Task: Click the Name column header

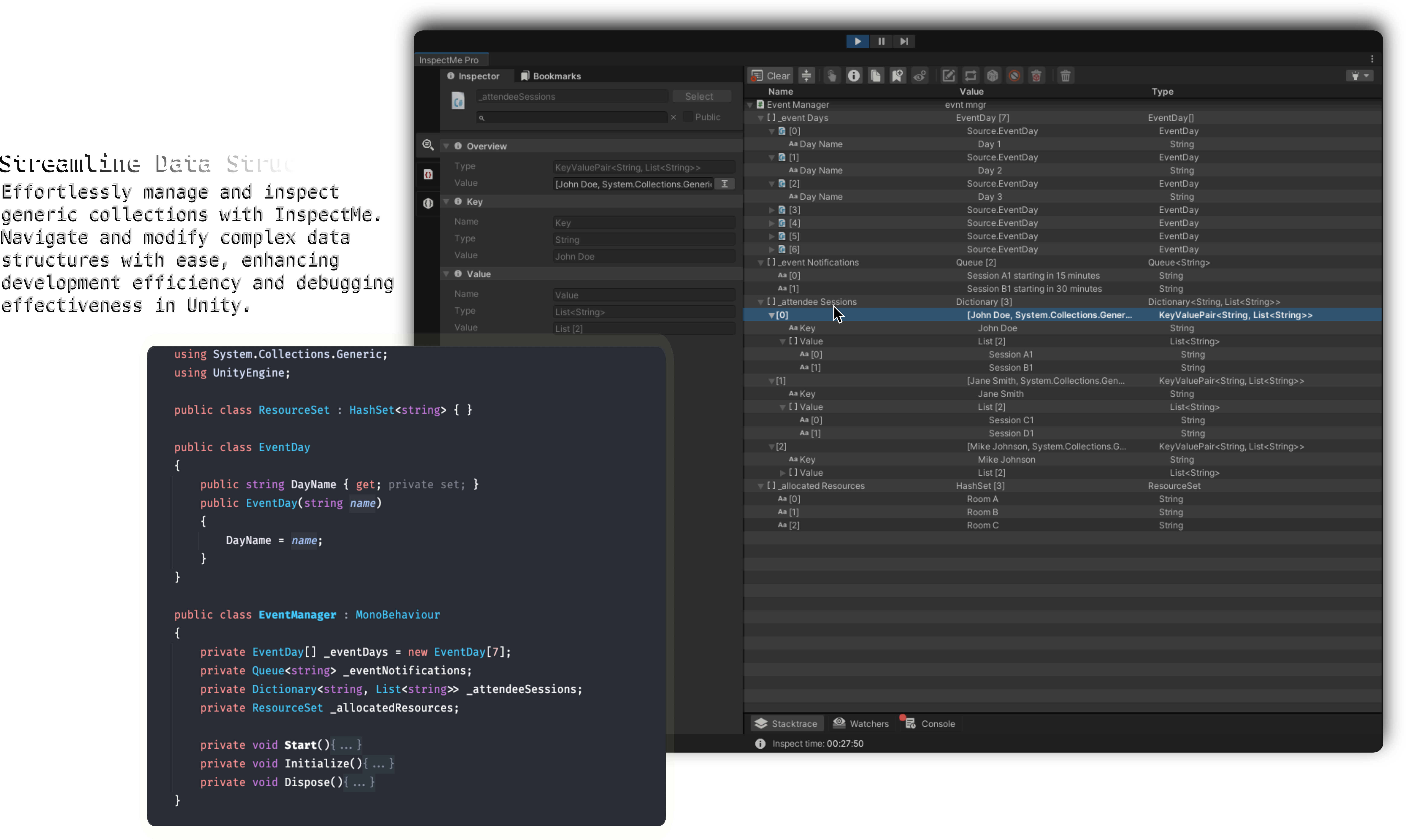Action: point(781,92)
